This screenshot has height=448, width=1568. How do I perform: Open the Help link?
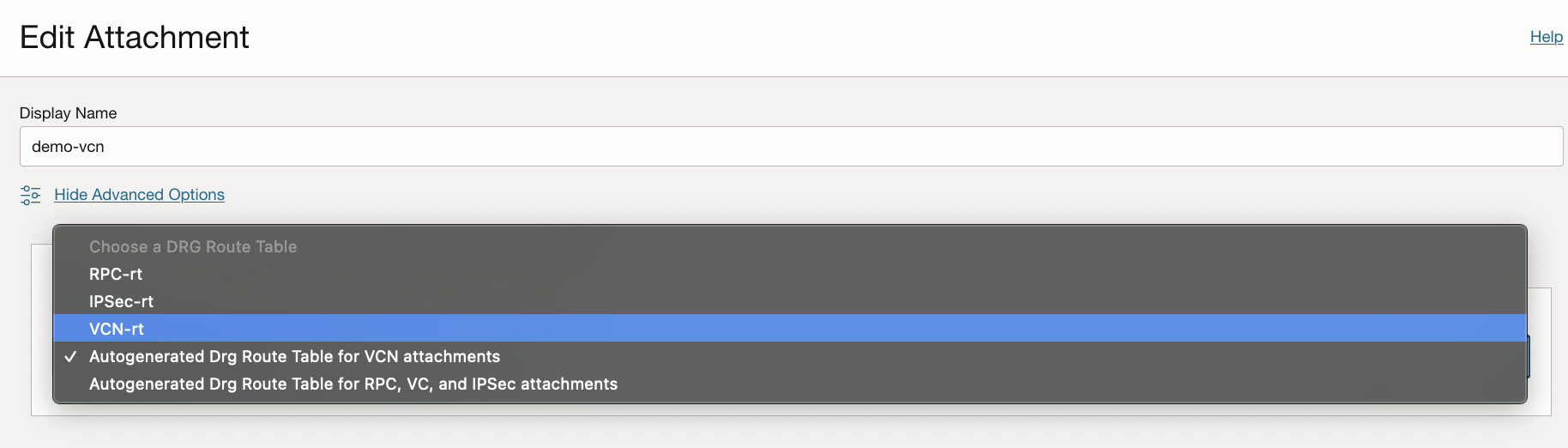[x=1546, y=37]
